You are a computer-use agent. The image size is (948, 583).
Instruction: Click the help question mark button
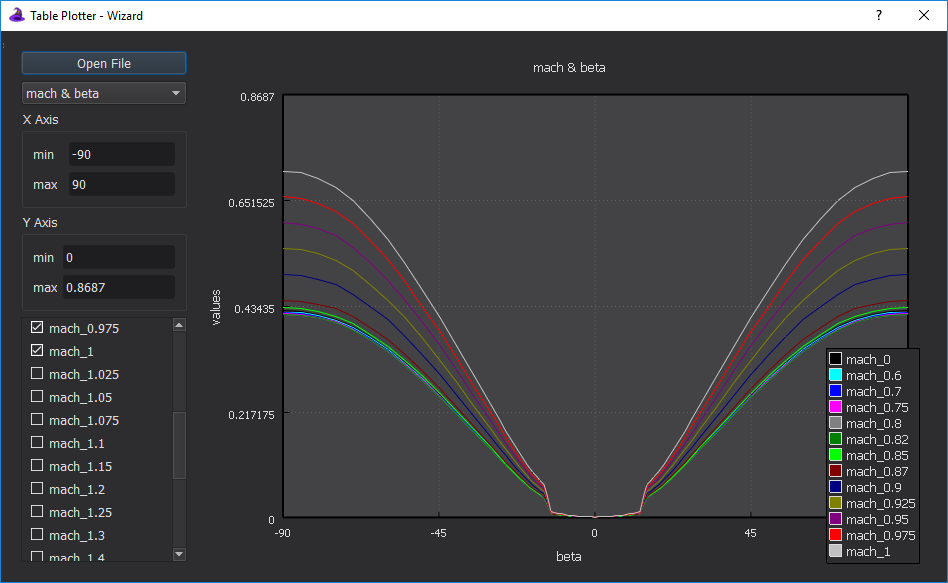[878, 15]
